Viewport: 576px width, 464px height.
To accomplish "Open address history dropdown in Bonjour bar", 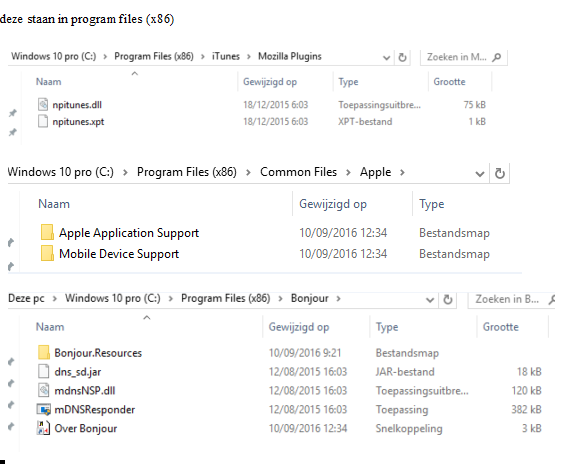I will 430,300.
